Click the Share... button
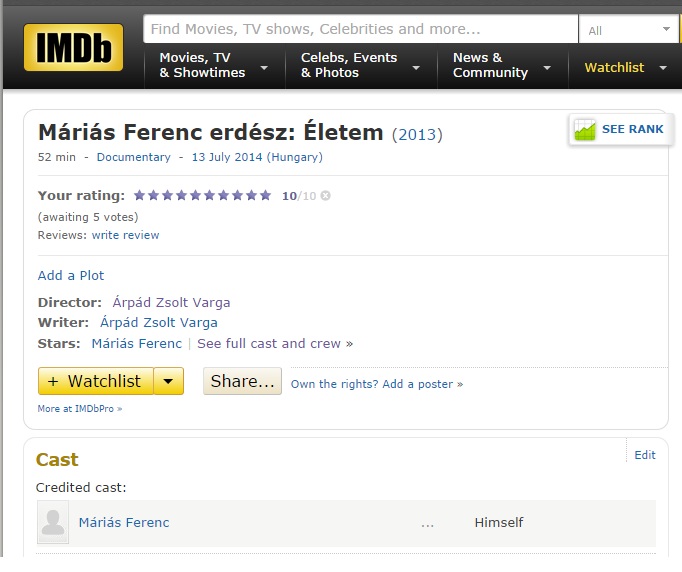 [242, 381]
